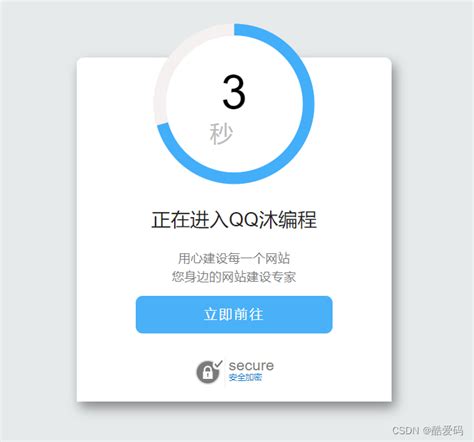Click the checkmark above the padlock
Viewport: 474px width, 442px height.
tap(218, 363)
